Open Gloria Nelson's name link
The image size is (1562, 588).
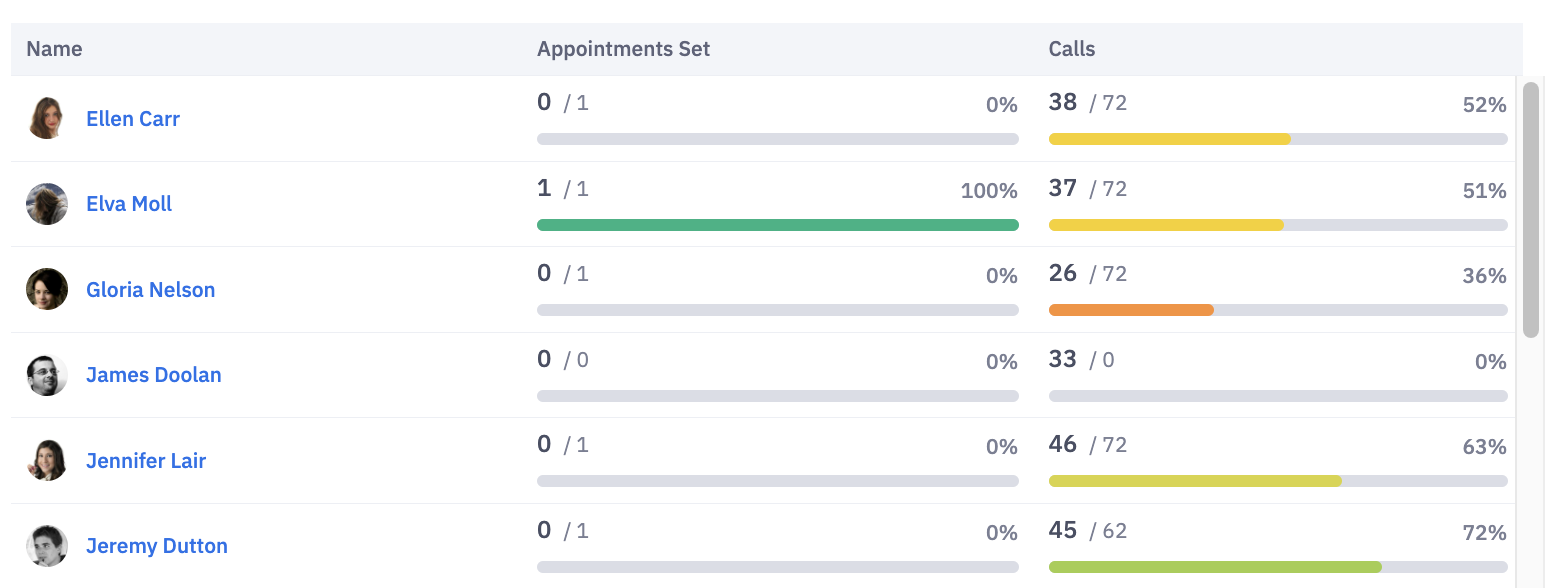pyautogui.click(x=150, y=290)
